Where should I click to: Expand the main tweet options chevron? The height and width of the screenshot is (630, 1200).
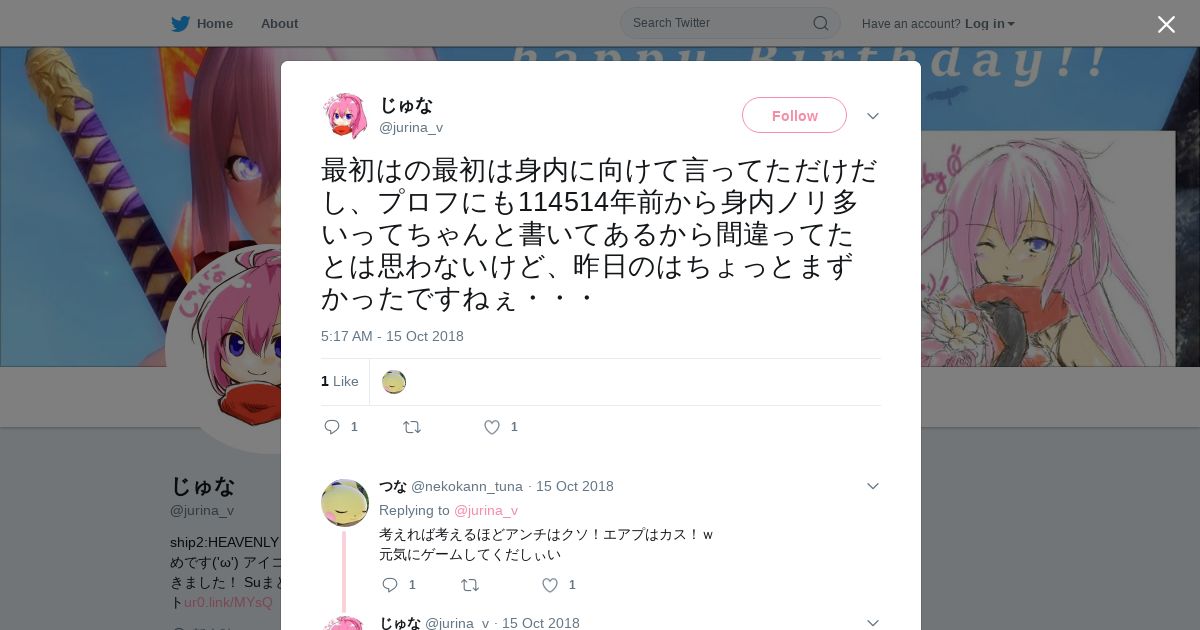coord(873,116)
